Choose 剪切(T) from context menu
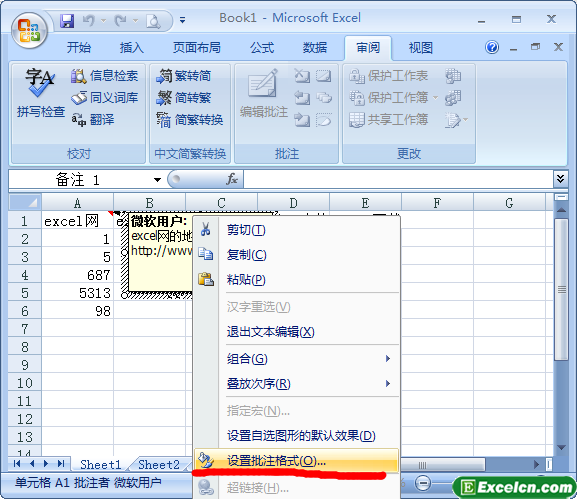 [x=297, y=230]
